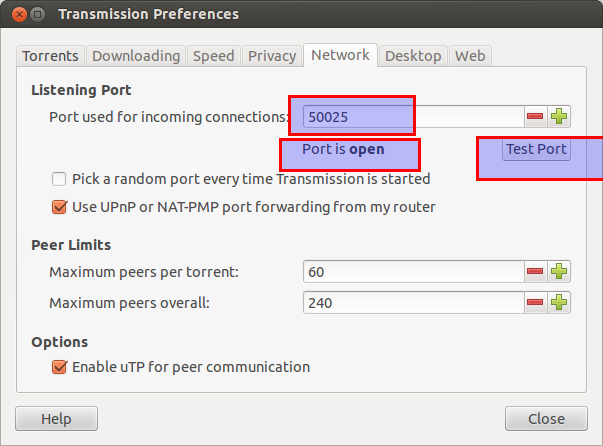Uncheck Enable uTP for peer communication
The height and width of the screenshot is (446, 603).
coord(59,367)
